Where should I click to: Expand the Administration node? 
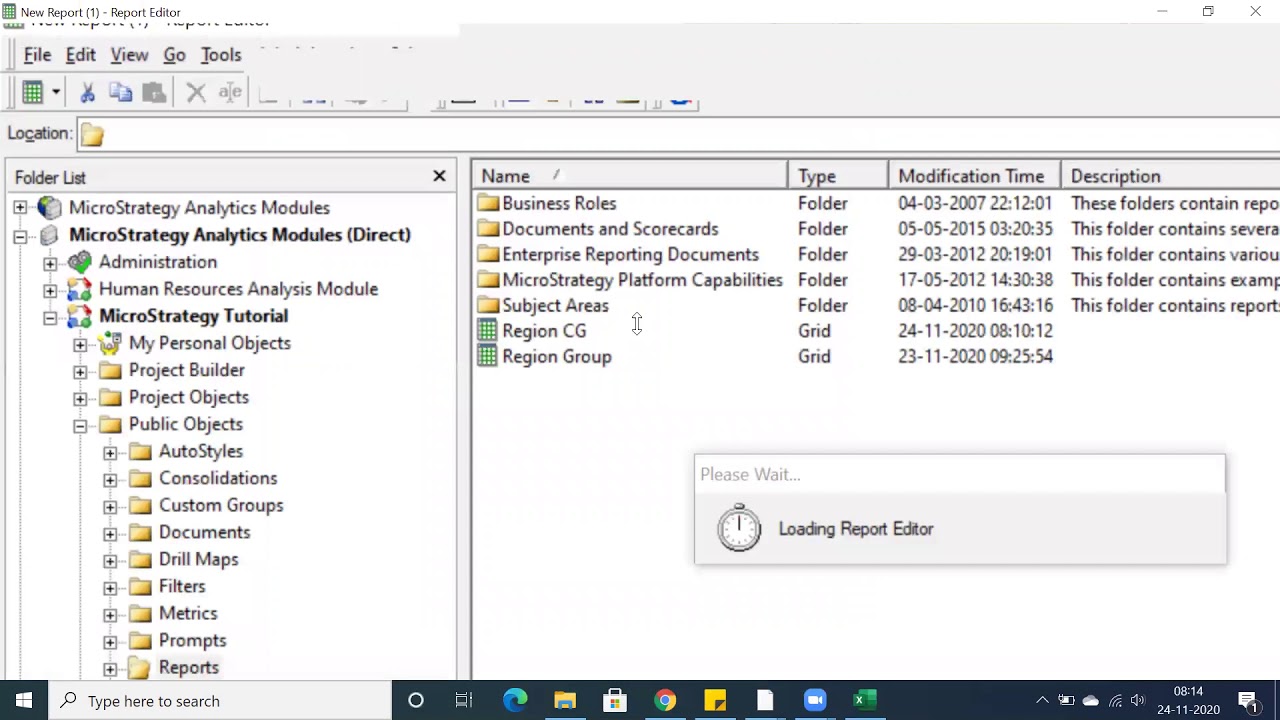click(50, 263)
